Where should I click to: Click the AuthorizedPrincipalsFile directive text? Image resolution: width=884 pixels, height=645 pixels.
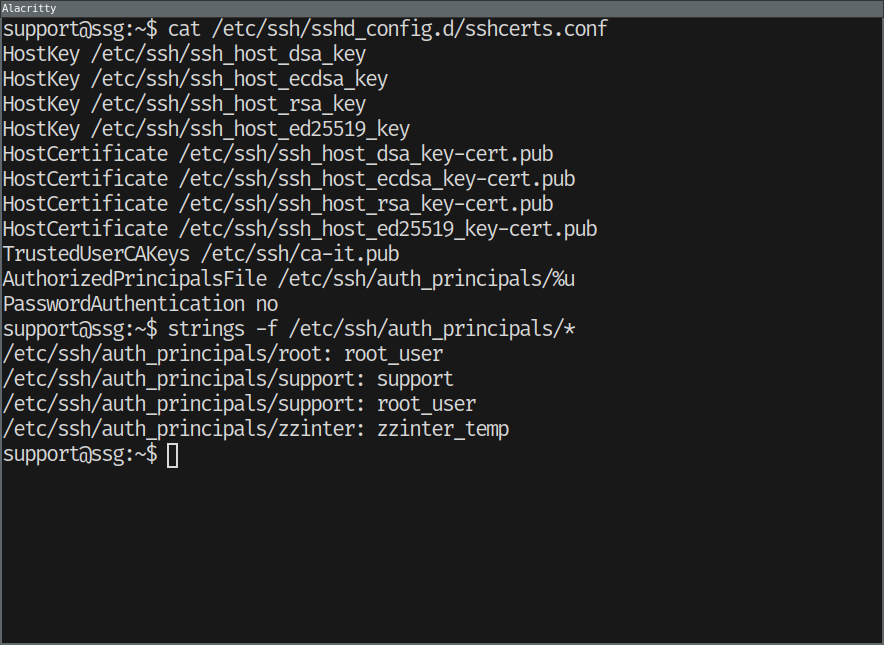(135, 279)
